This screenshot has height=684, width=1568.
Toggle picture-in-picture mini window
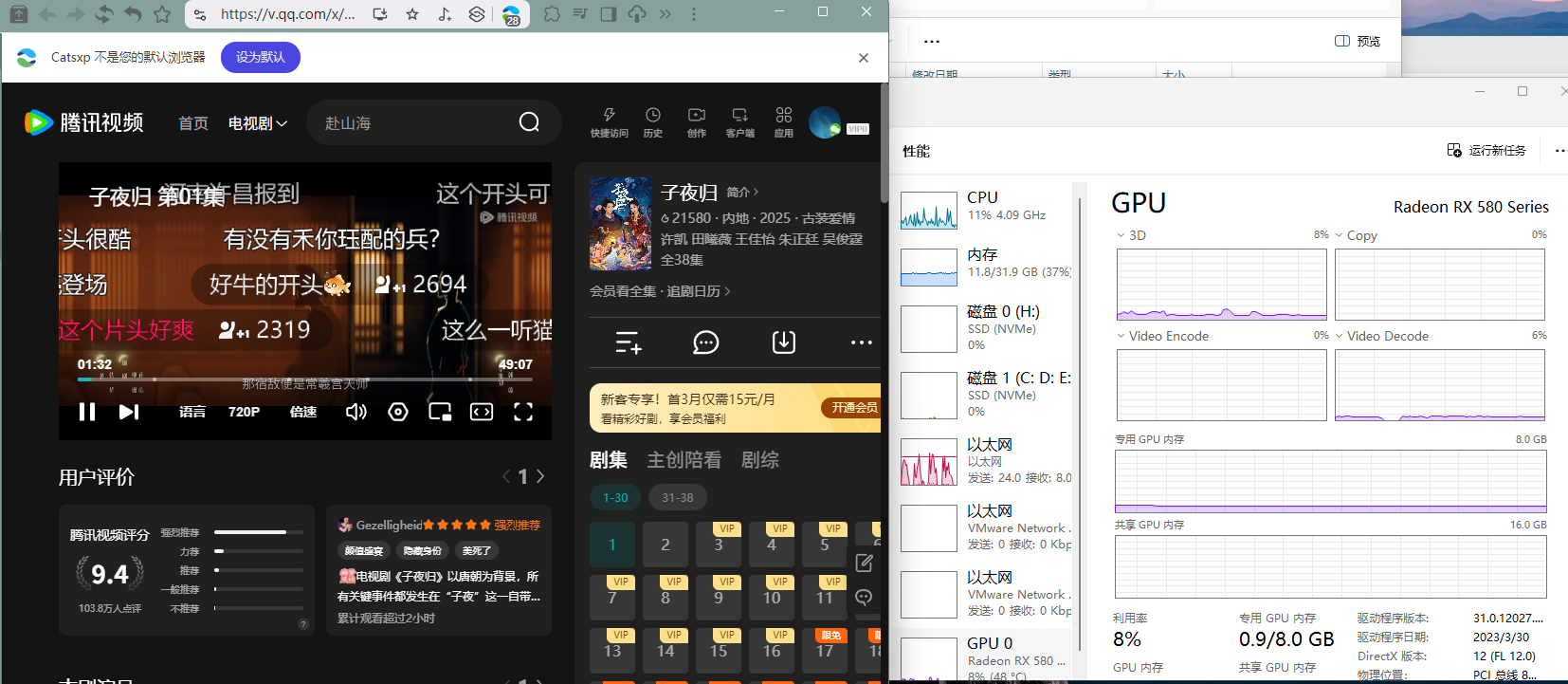440,412
